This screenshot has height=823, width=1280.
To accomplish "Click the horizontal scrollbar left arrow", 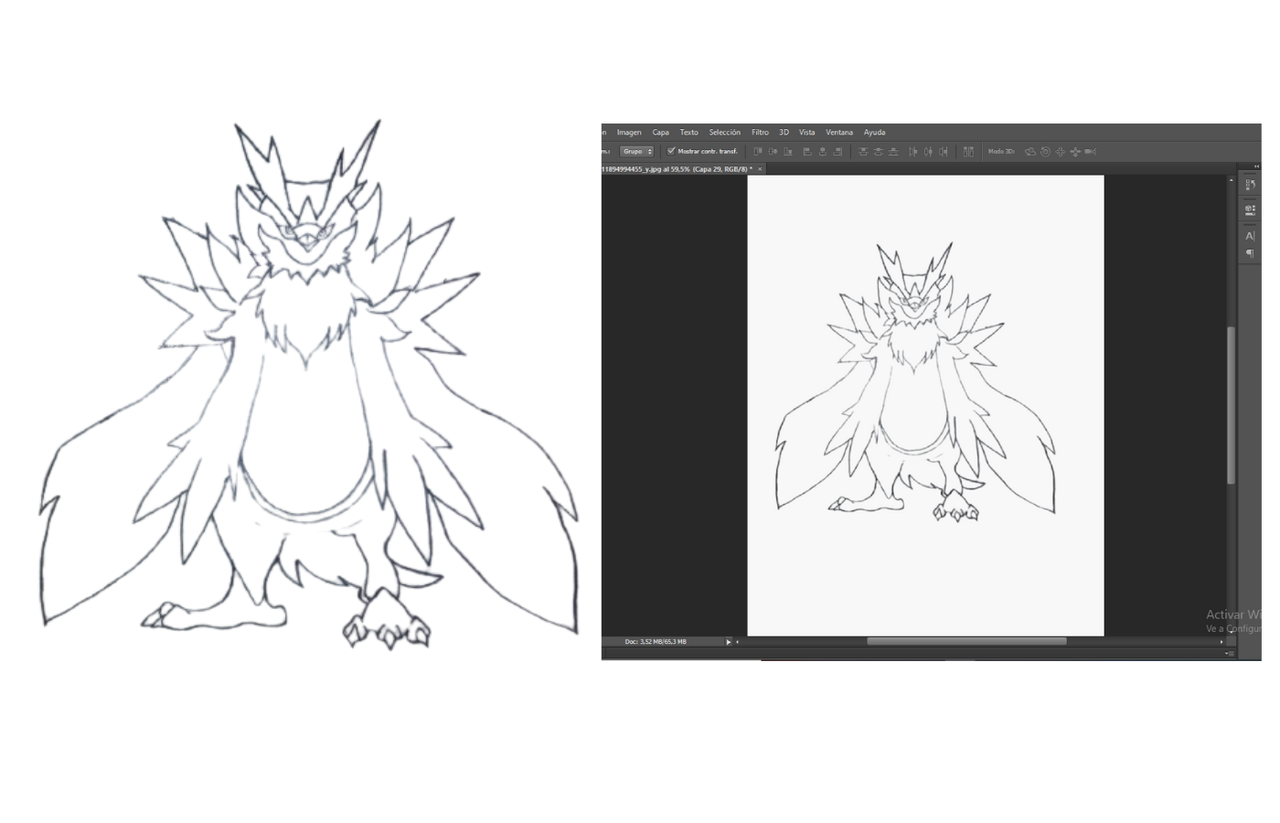I will 738,641.
